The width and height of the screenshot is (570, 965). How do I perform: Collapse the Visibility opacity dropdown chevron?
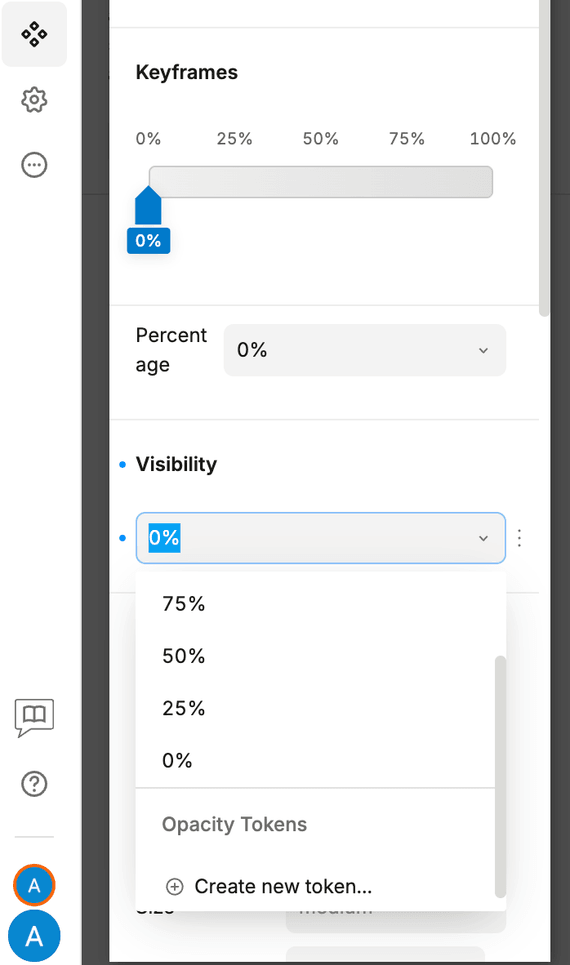pyautogui.click(x=483, y=539)
